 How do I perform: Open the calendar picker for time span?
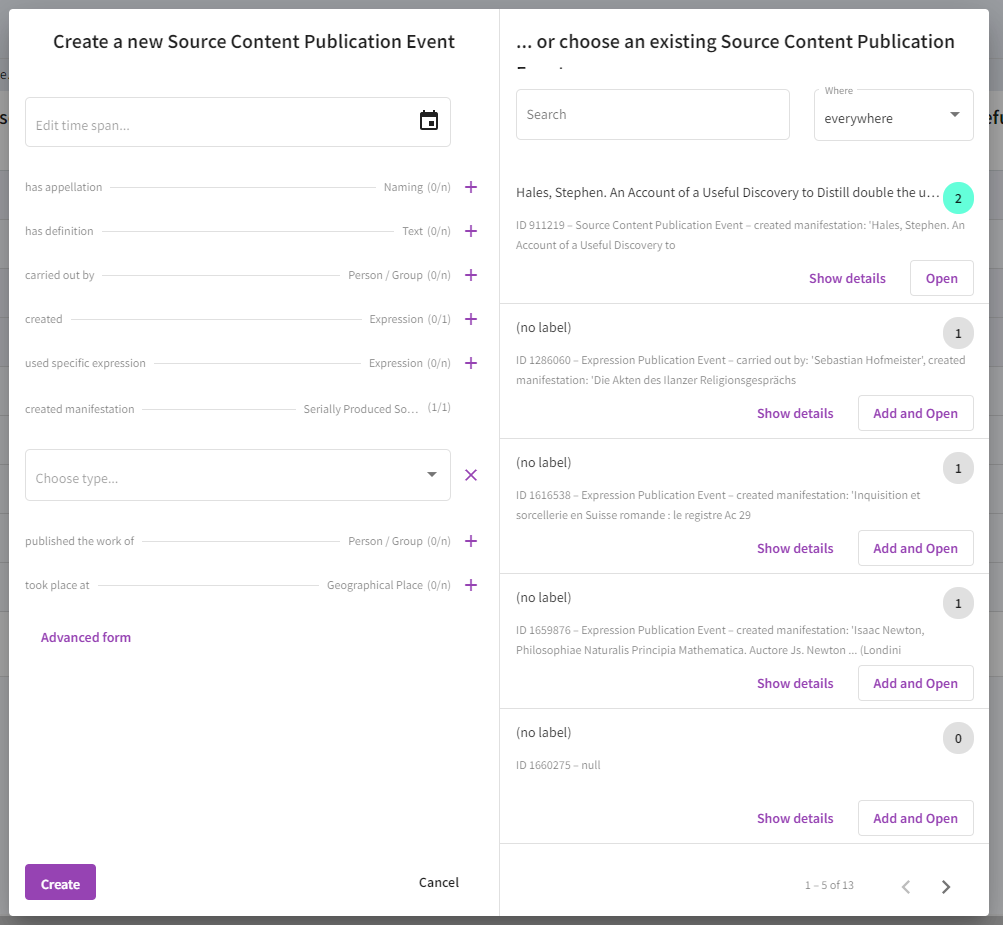click(x=429, y=120)
